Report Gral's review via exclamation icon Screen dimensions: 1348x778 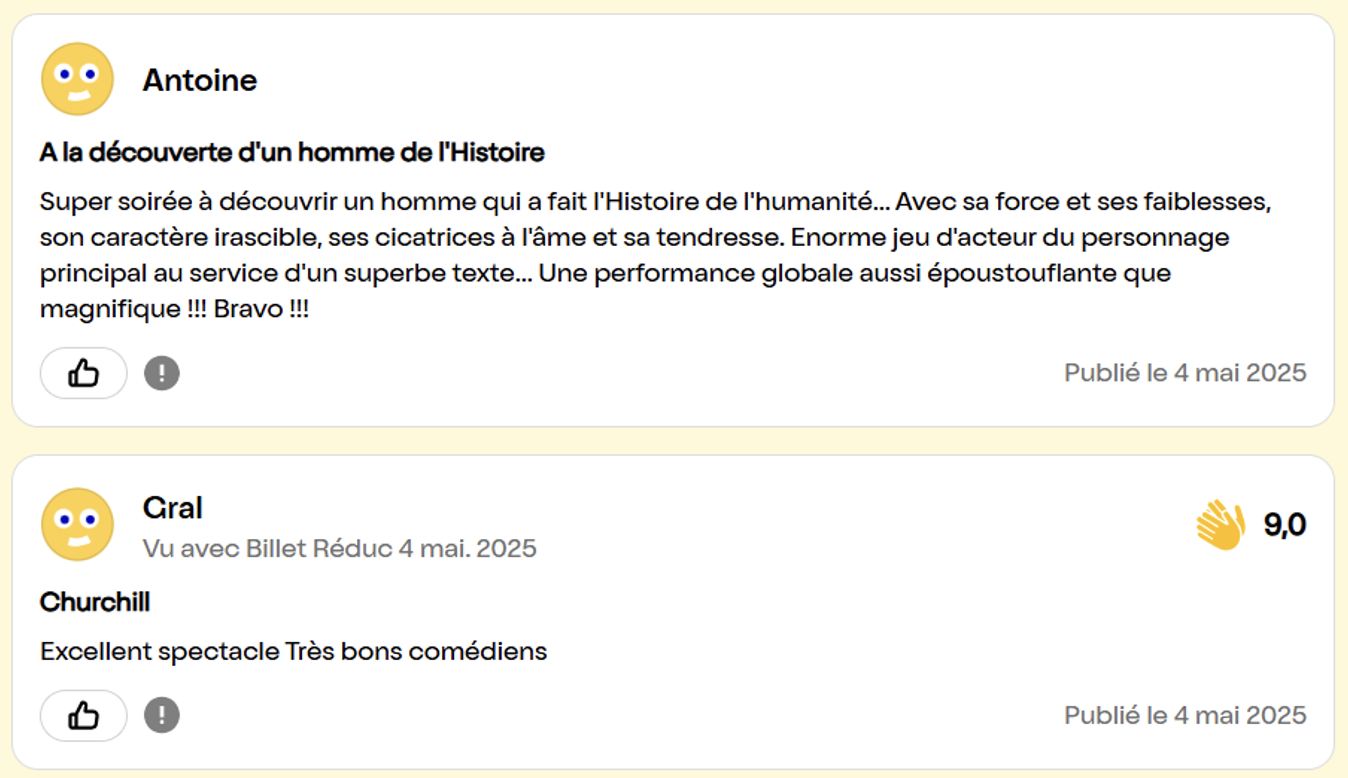pyautogui.click(x=162, y=716)
